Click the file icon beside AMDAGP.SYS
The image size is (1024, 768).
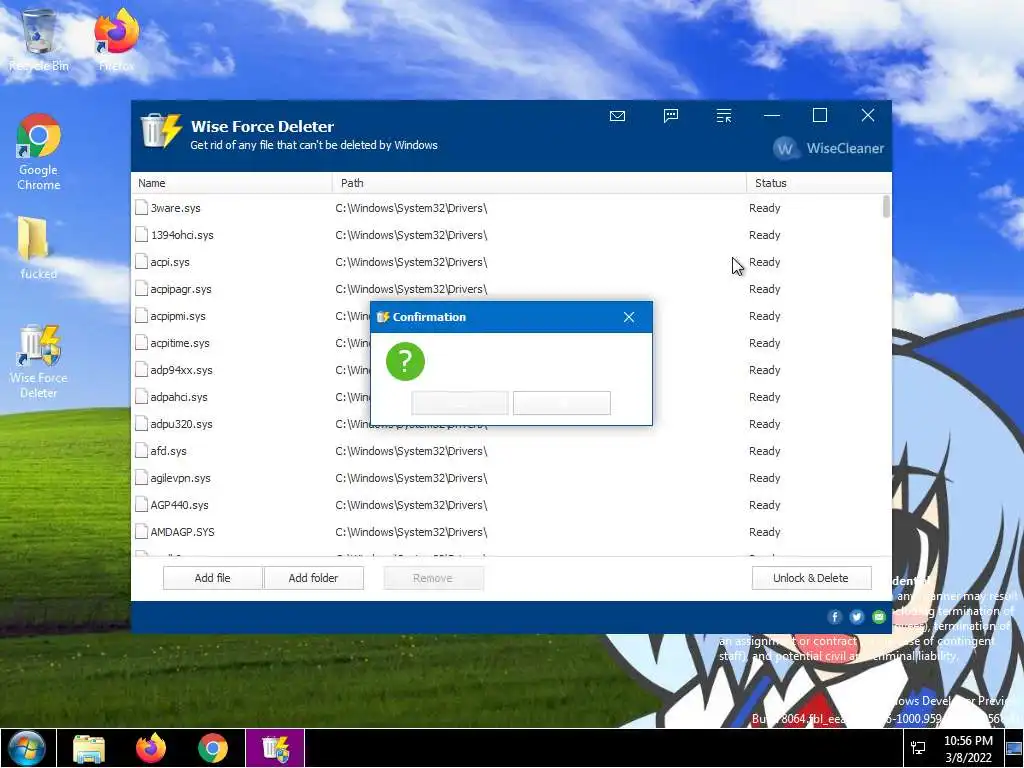[141, 532]
